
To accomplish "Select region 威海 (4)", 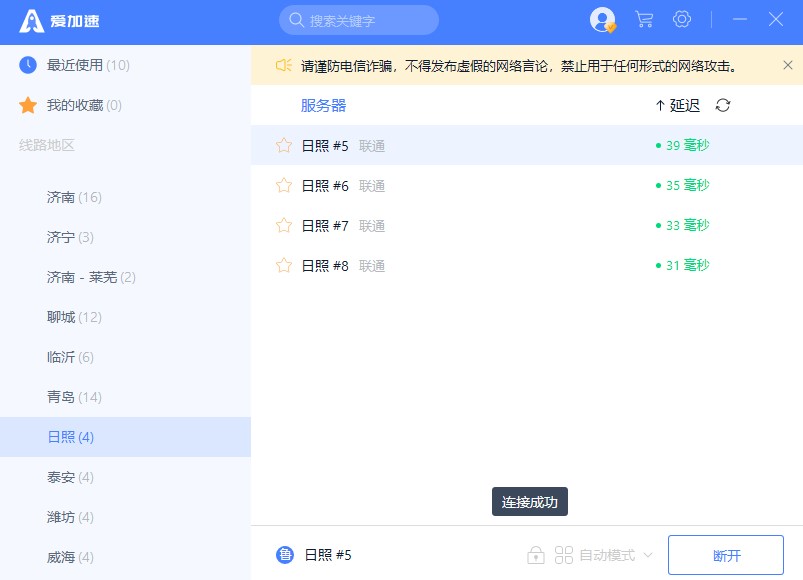I will point(125,556).
